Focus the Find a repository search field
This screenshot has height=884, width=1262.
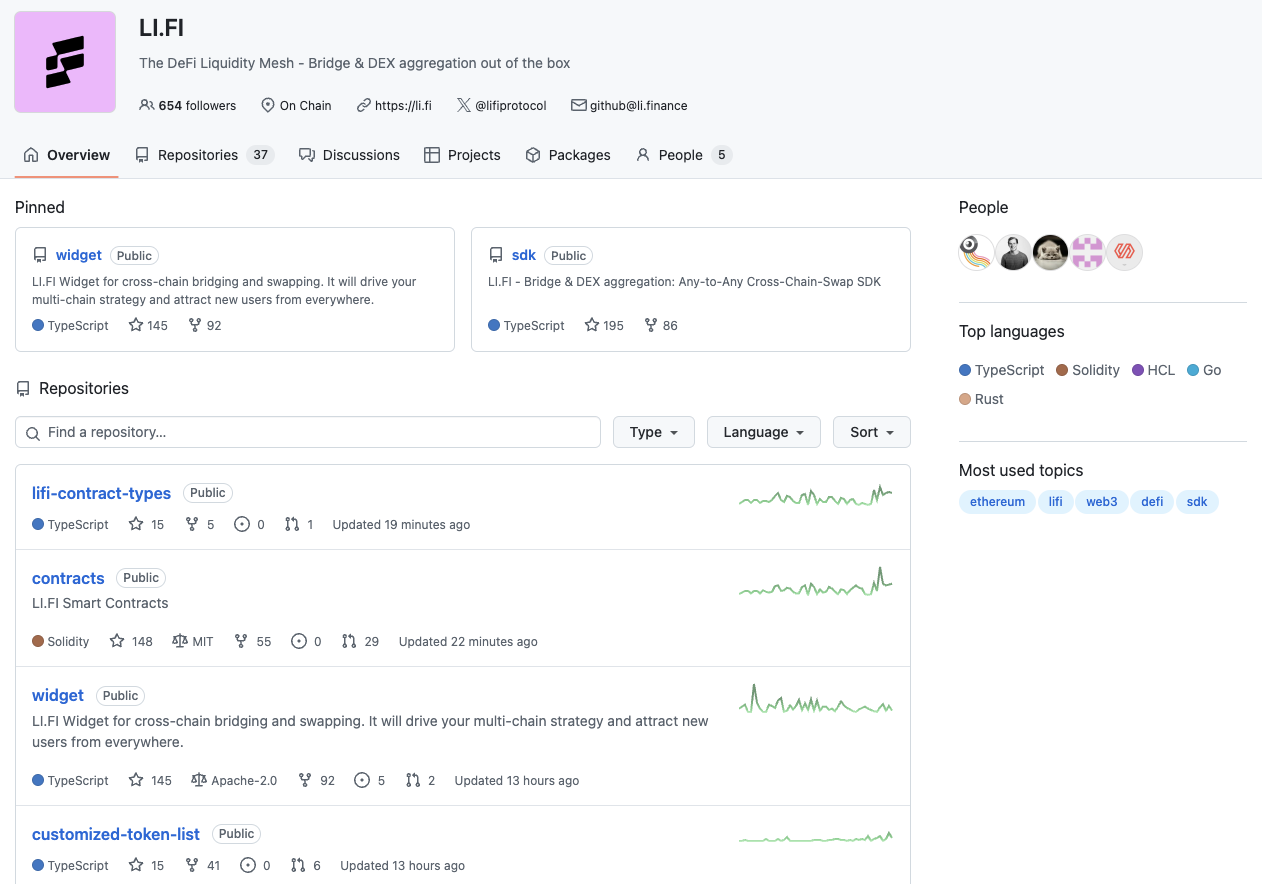(x=308, y=432)
